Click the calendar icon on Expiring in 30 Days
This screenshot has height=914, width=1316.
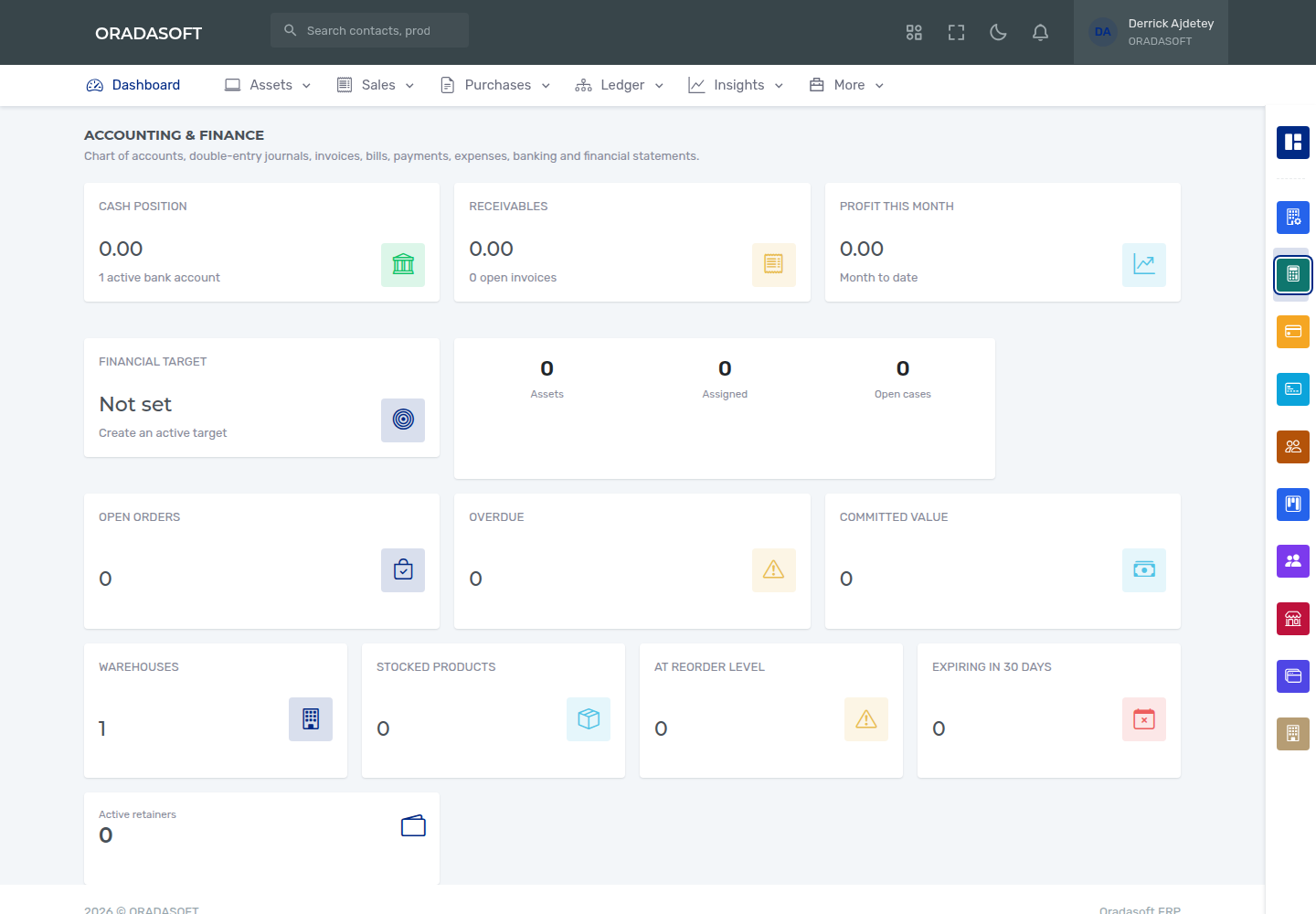point(1144,719)
